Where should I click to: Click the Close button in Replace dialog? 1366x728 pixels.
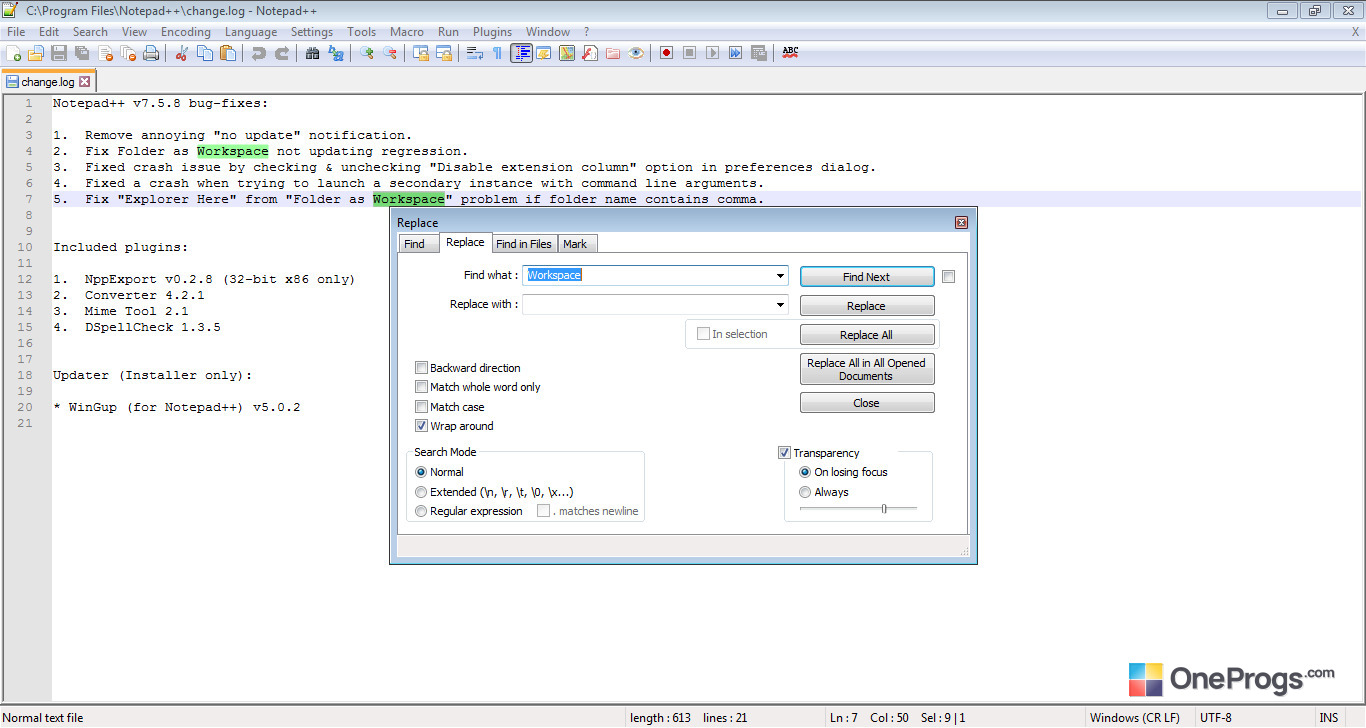tap(866, 403)
